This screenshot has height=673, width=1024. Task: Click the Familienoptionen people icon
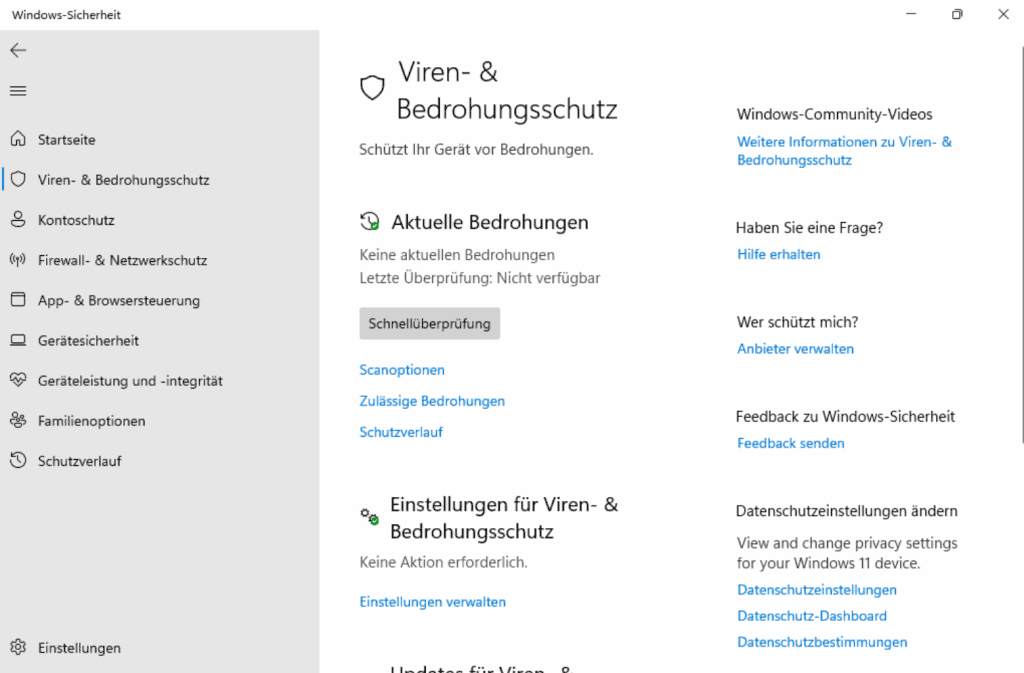pos(18,421)
